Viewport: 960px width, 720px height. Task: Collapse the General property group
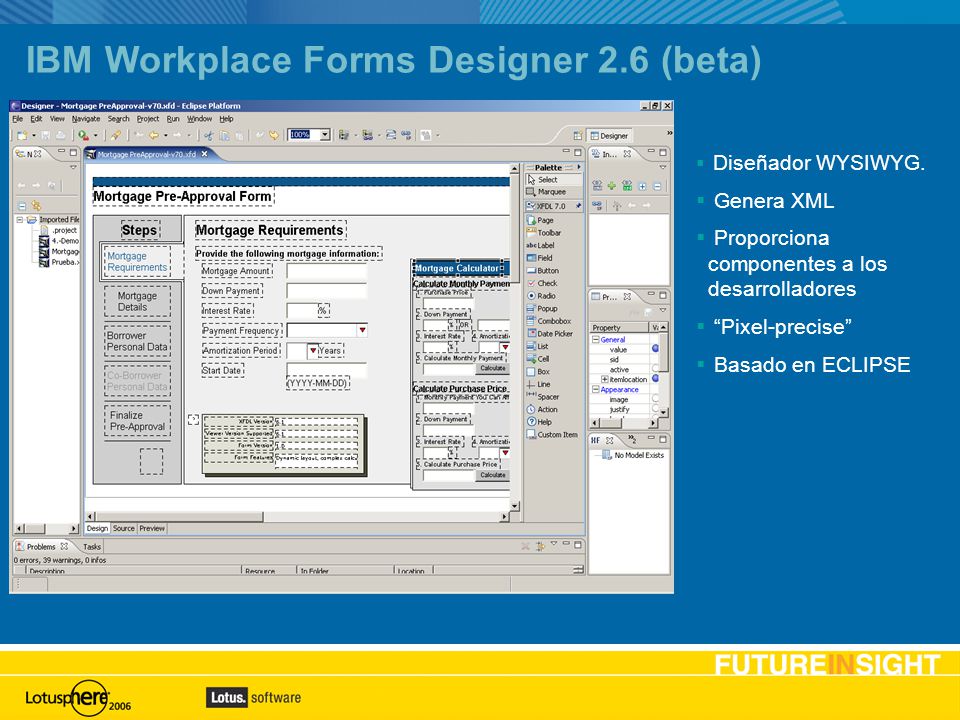click(595, 339)
